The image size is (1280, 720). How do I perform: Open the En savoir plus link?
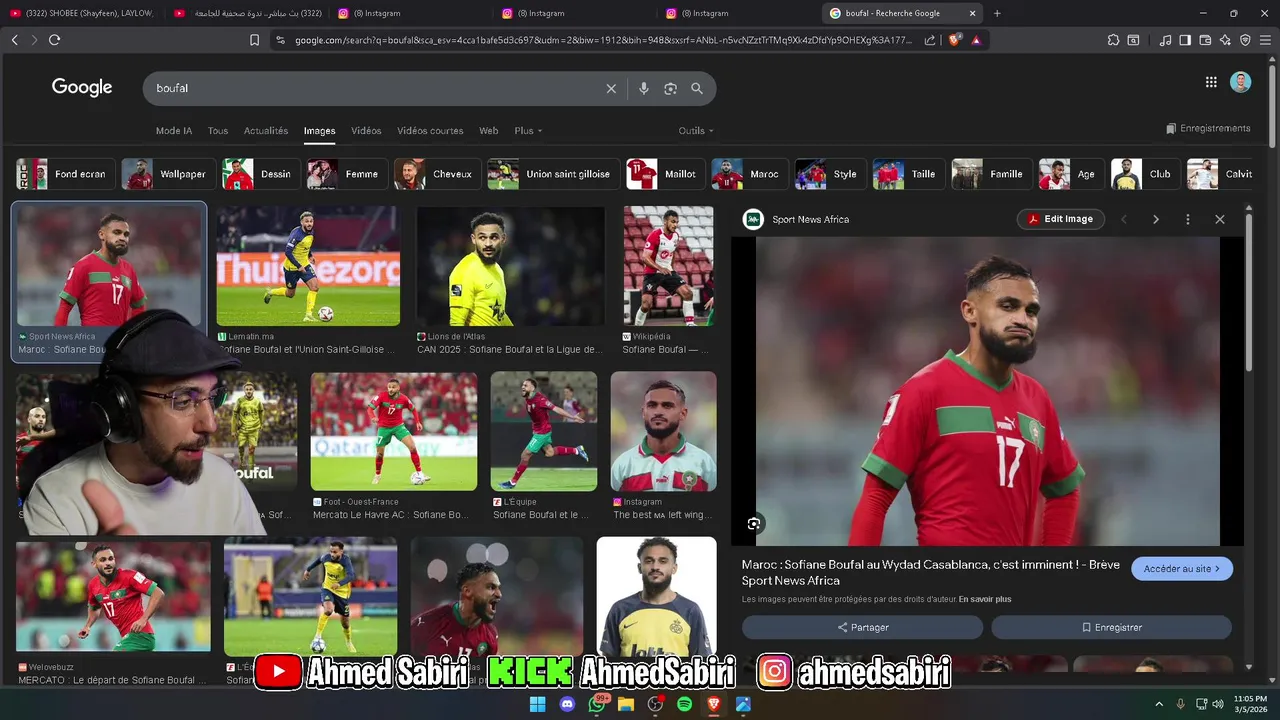985,599
